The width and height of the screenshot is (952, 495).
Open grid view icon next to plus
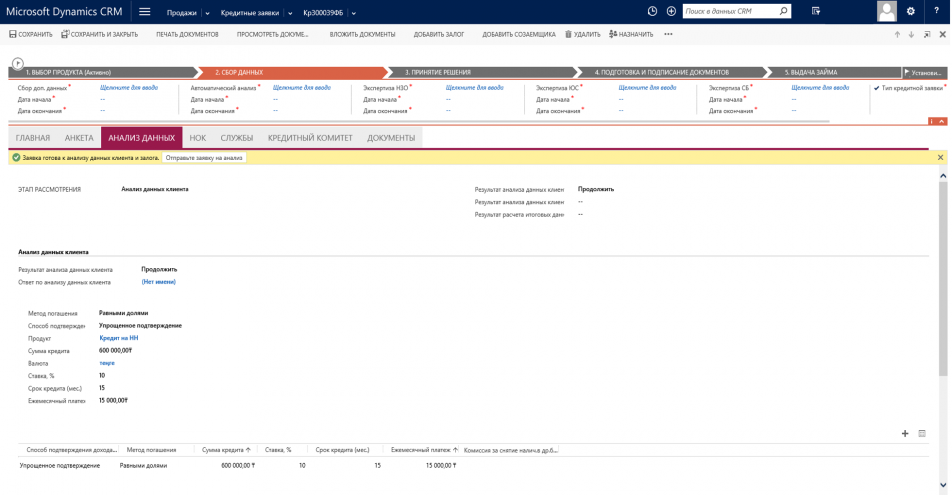pyautogui.click(x=922, y=434)
